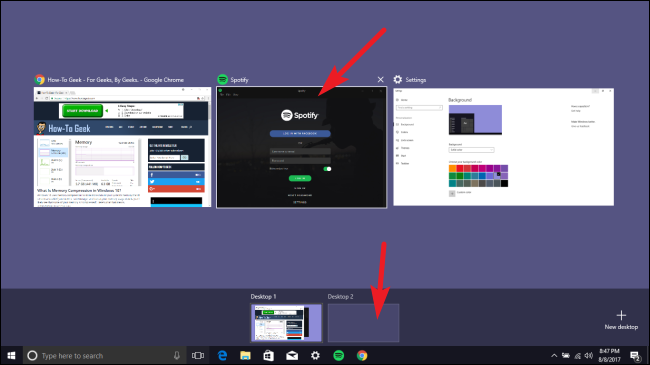Click the Spotify username field

coord(300,151)
